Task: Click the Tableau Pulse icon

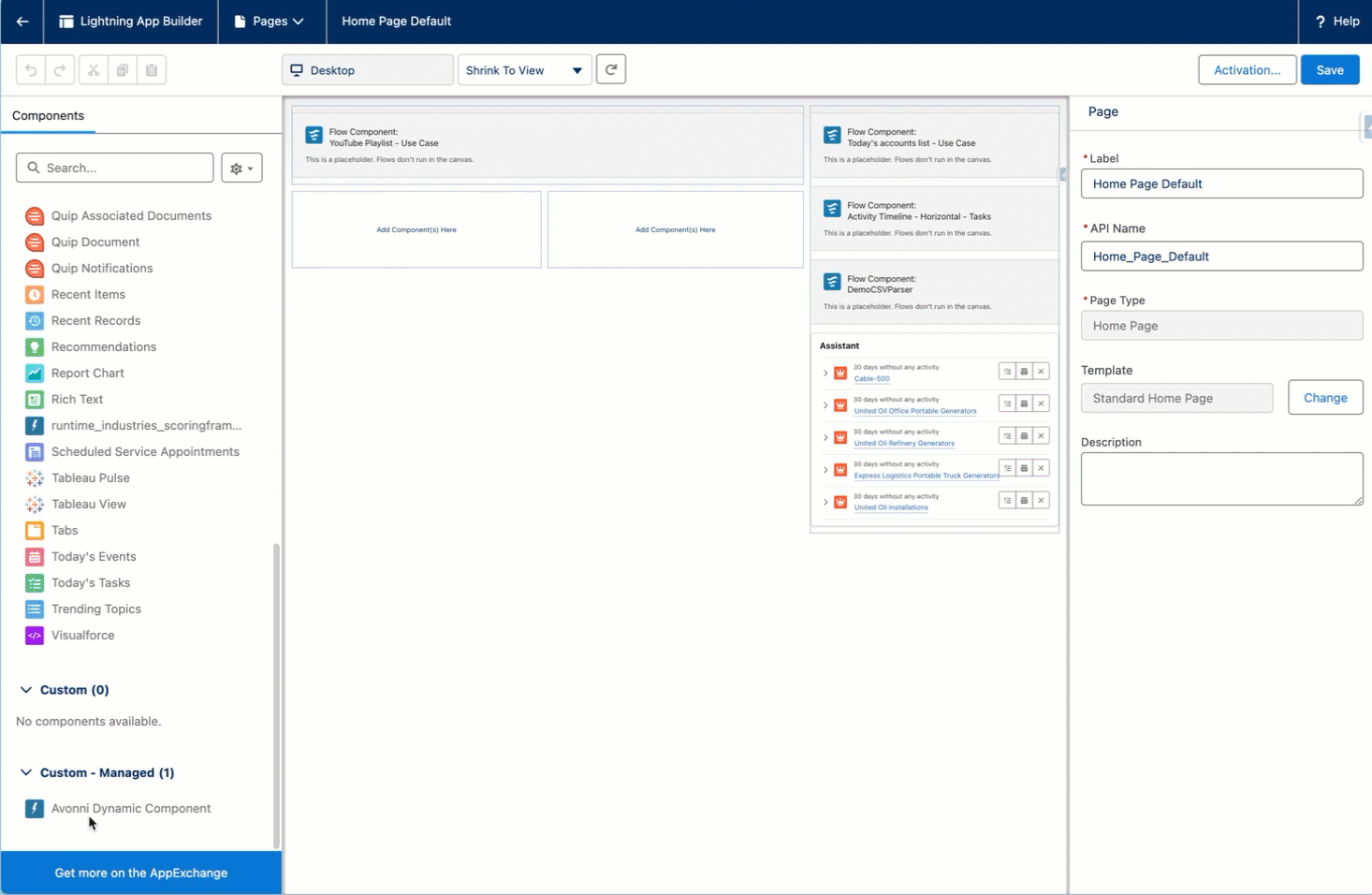Action: 35,478
